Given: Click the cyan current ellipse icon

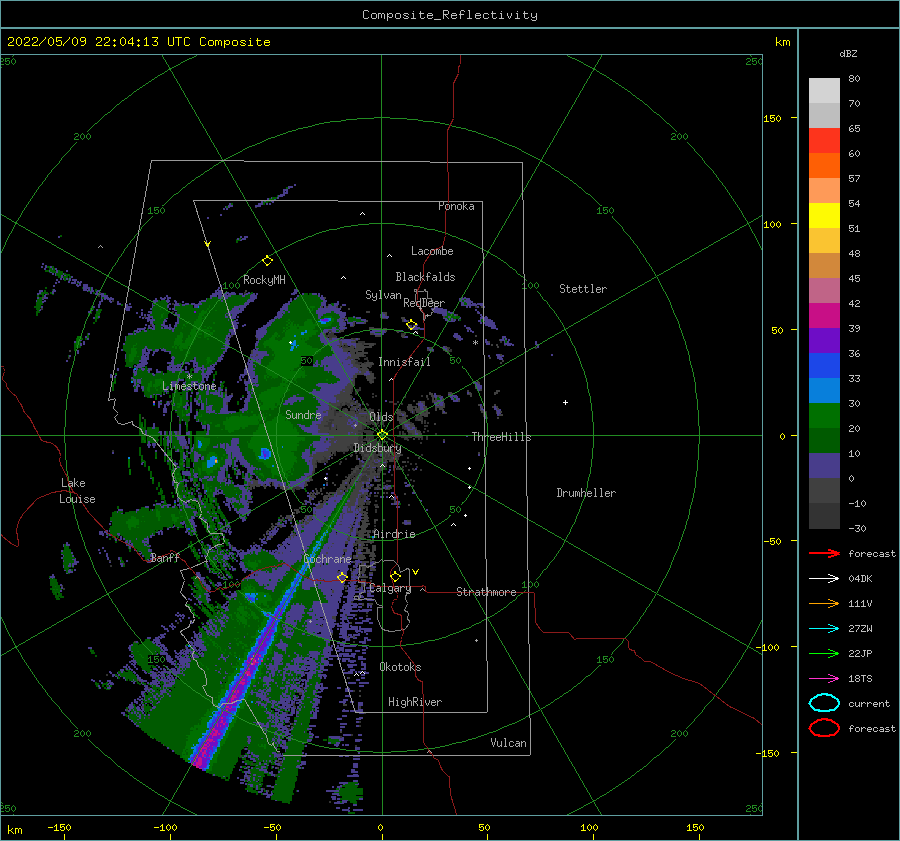Looking at the screenshot, I should click(824, 703).
